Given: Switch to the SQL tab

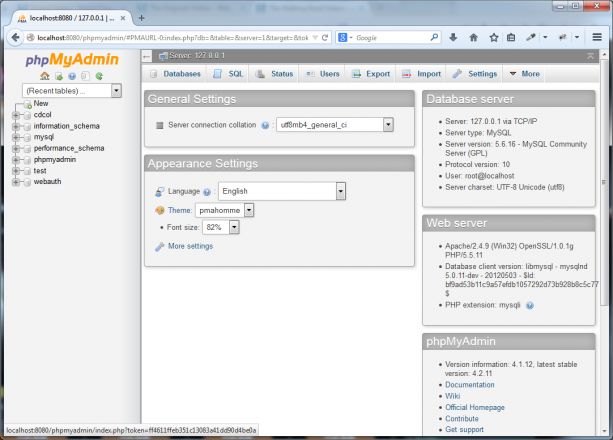Looking at the screenshot, I should pos(228,74).
